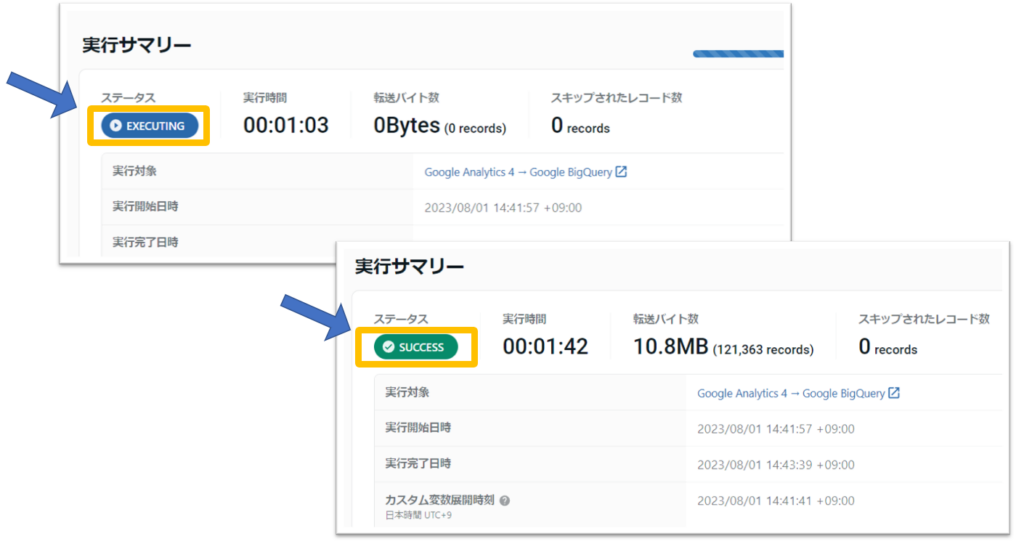Click the checkmark icon in the SUCCESS badge
The width and height of the screenshot is (1024, 544).
388,347
